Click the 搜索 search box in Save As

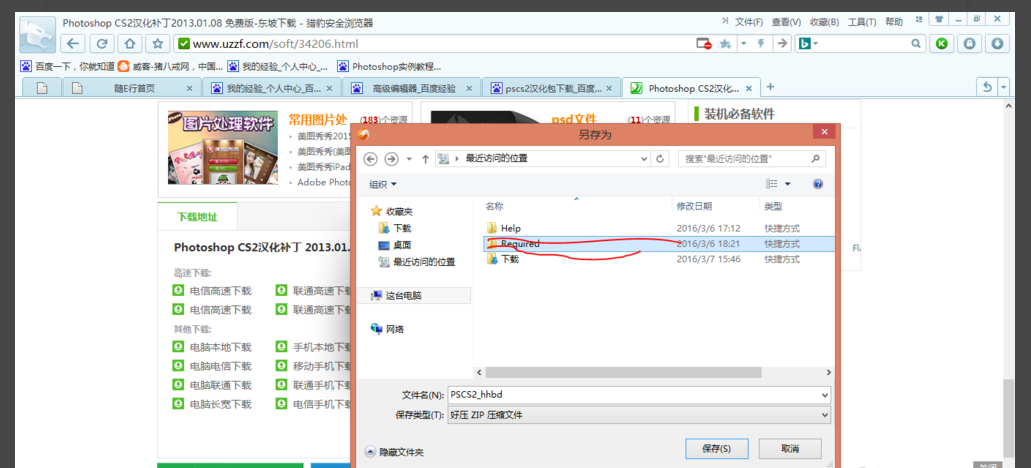pyautogui.click(x=753, y=158)
